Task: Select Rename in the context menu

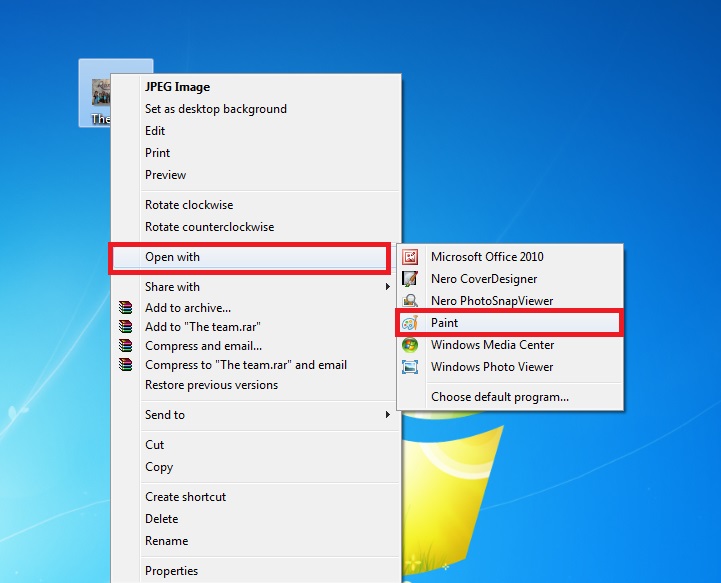Action: pos(166,541)
